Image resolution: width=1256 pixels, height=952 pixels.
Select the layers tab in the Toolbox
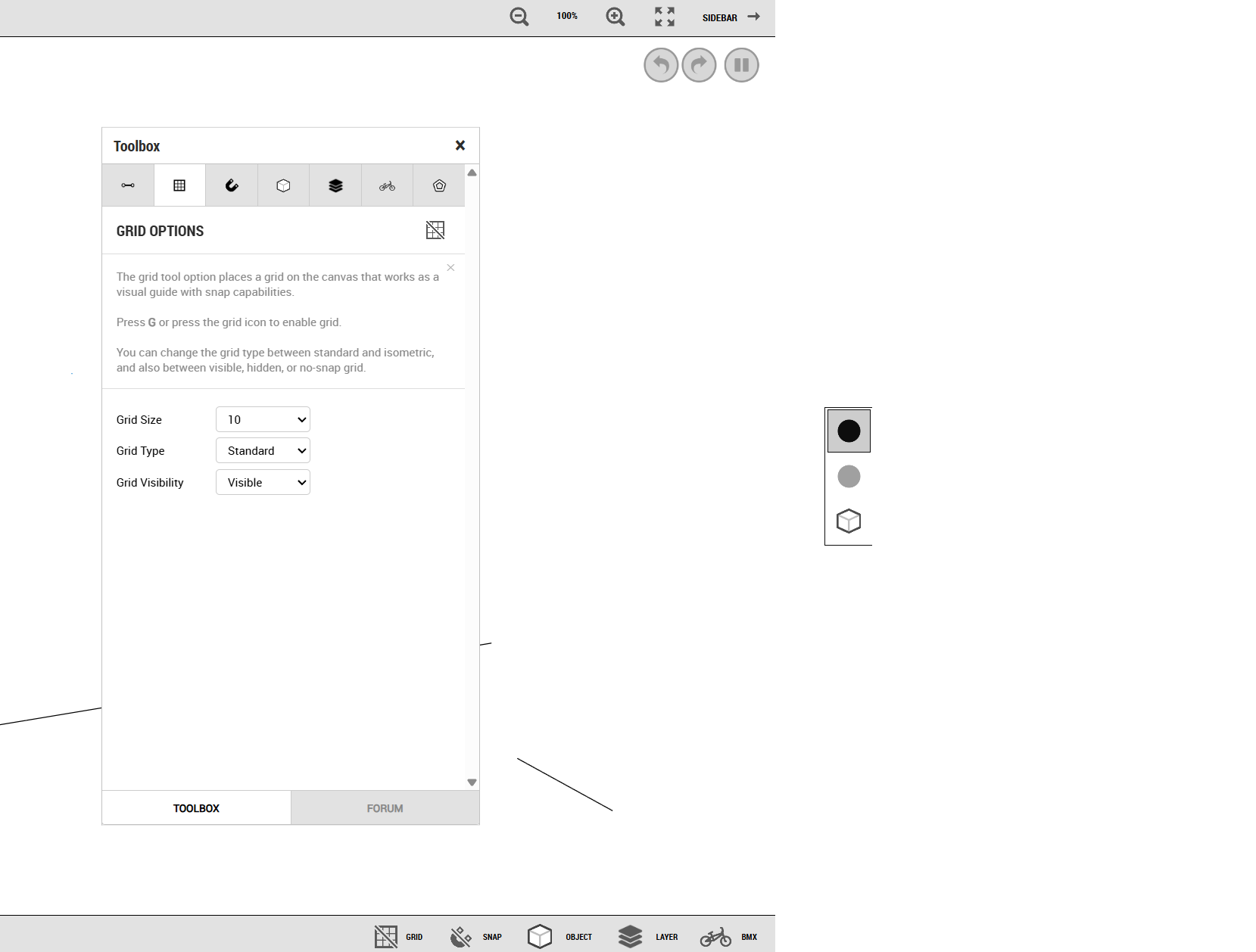pos(335,185)
